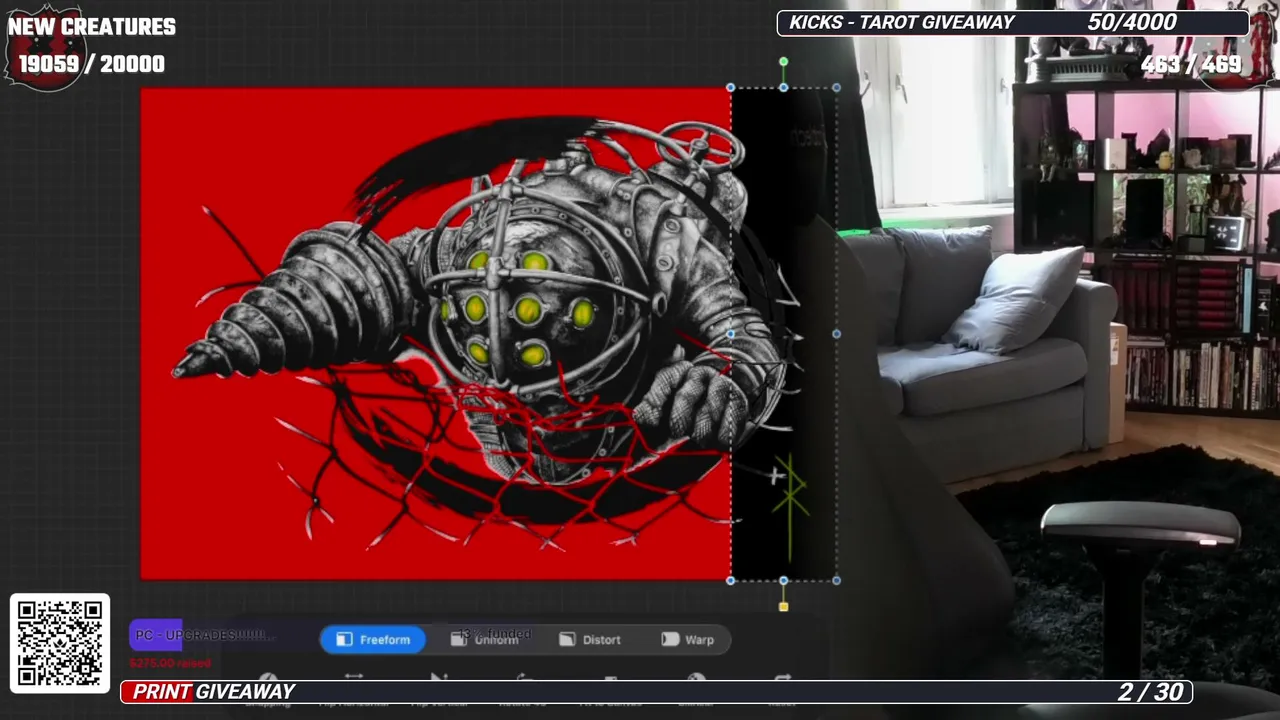Click the "KICKS - TAROT GIVEAWAY" label

click(902, 23)
